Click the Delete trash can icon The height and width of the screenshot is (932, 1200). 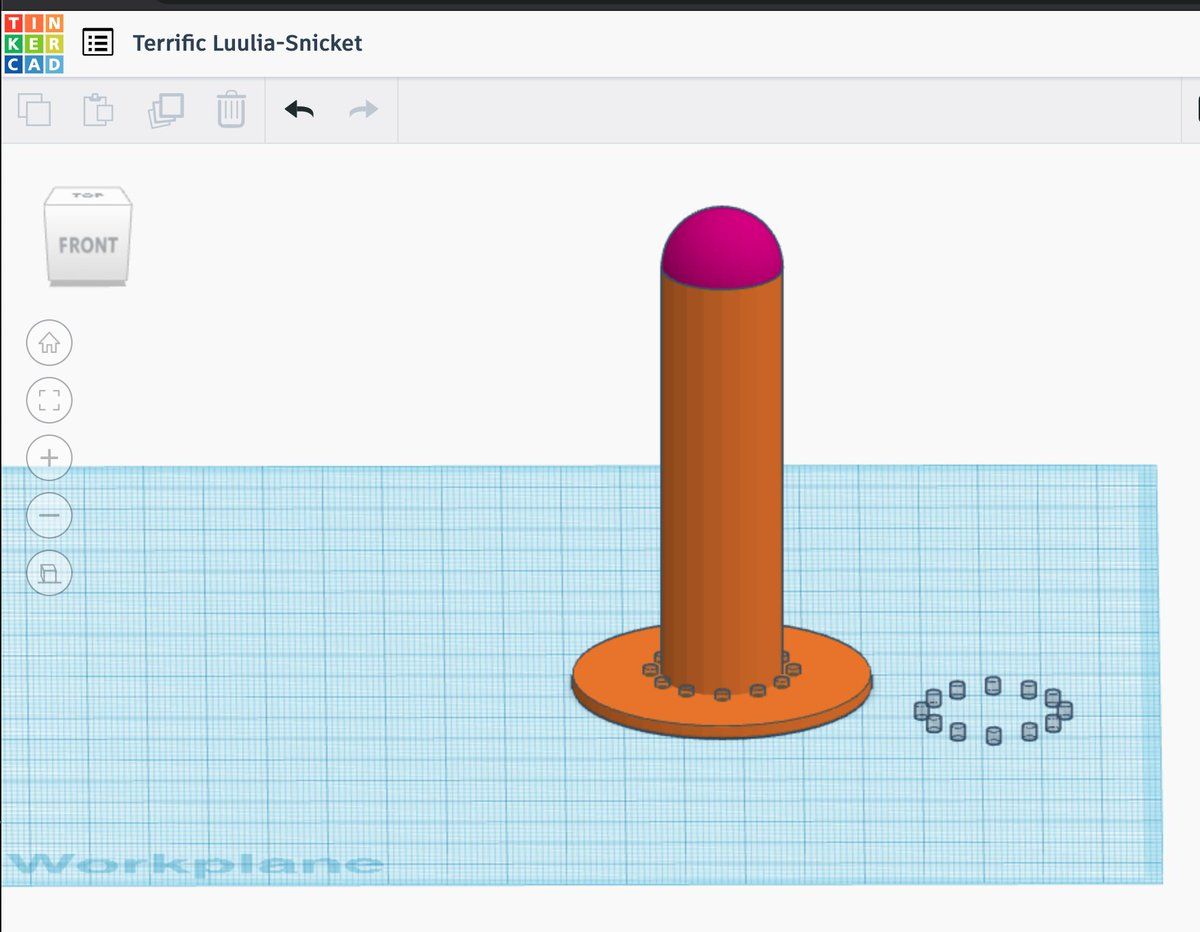[231, 109]
